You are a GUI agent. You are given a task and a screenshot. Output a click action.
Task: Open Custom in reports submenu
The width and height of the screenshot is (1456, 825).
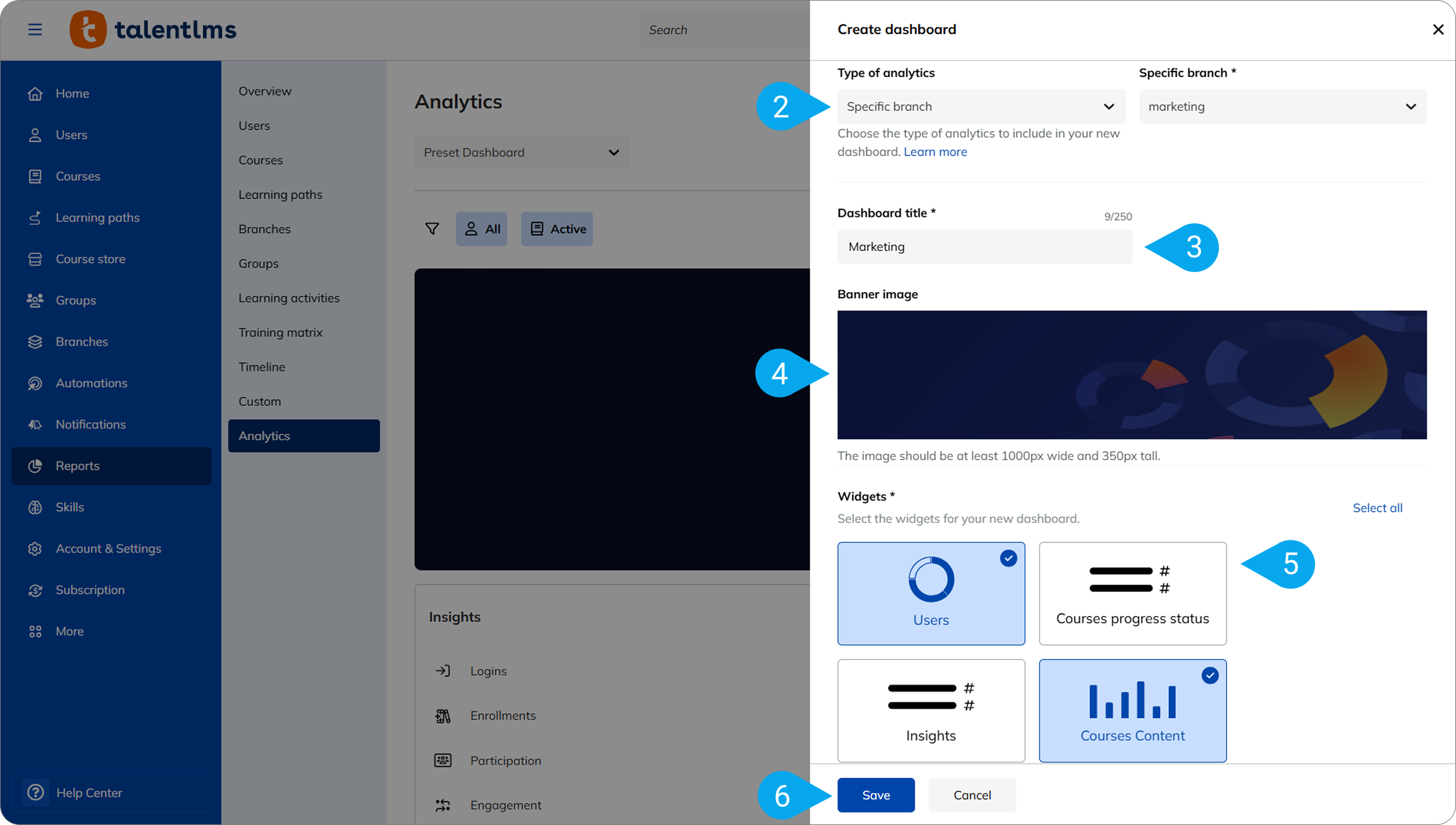point(260,401)
